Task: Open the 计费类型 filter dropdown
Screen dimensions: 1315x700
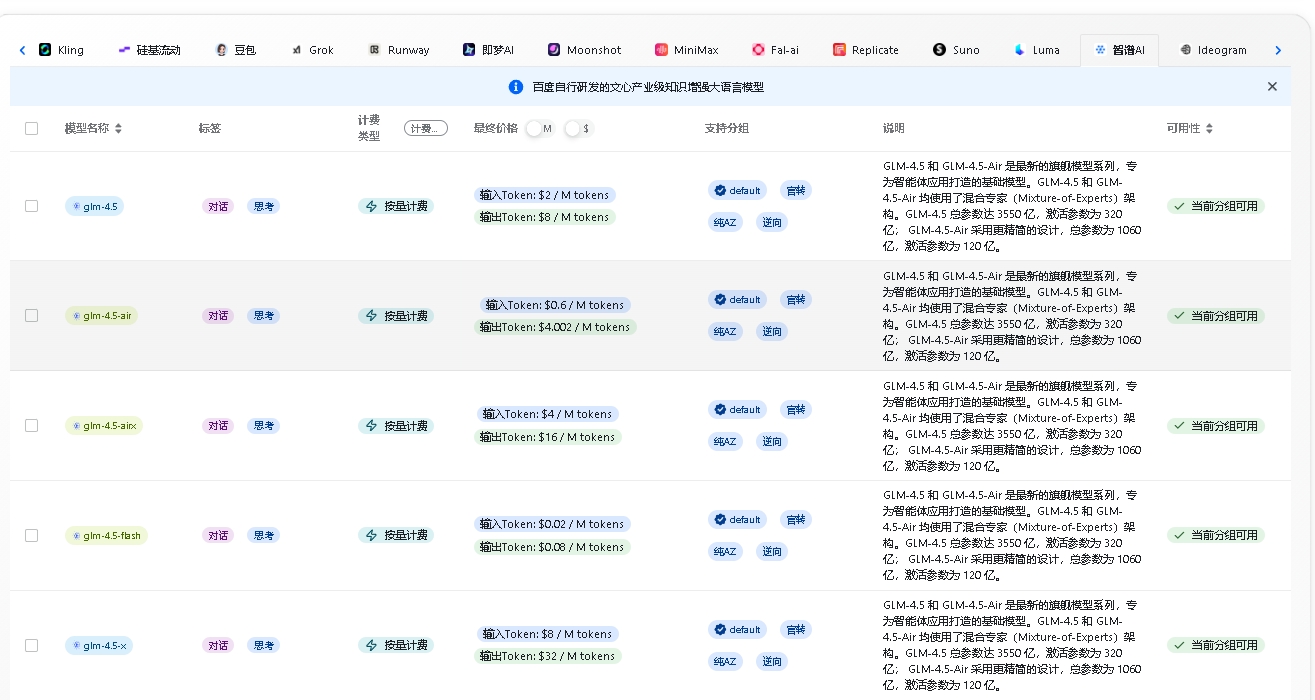Action: (426, 128)
